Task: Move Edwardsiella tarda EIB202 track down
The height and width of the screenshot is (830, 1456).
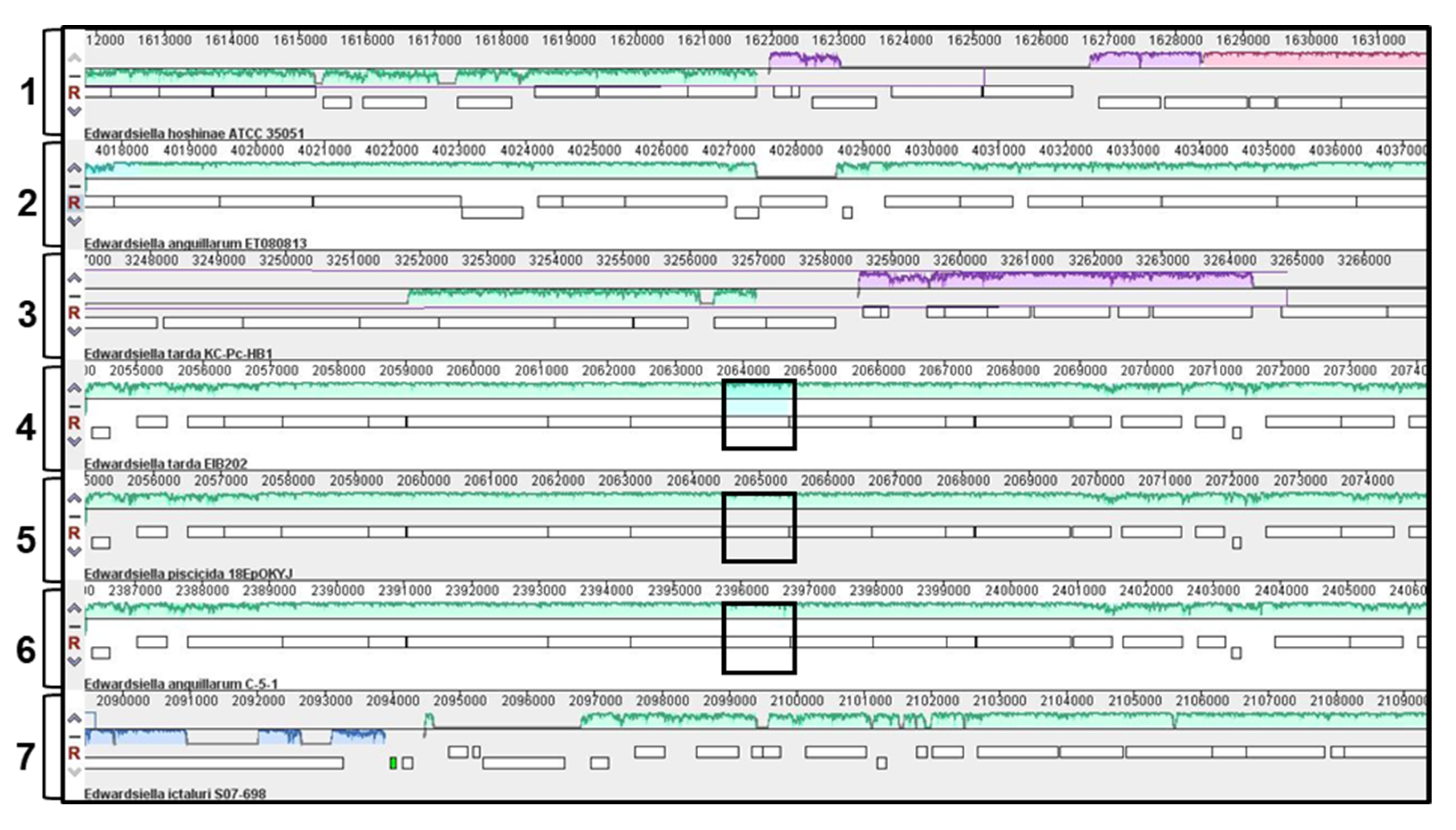Action: pos(74,441)
